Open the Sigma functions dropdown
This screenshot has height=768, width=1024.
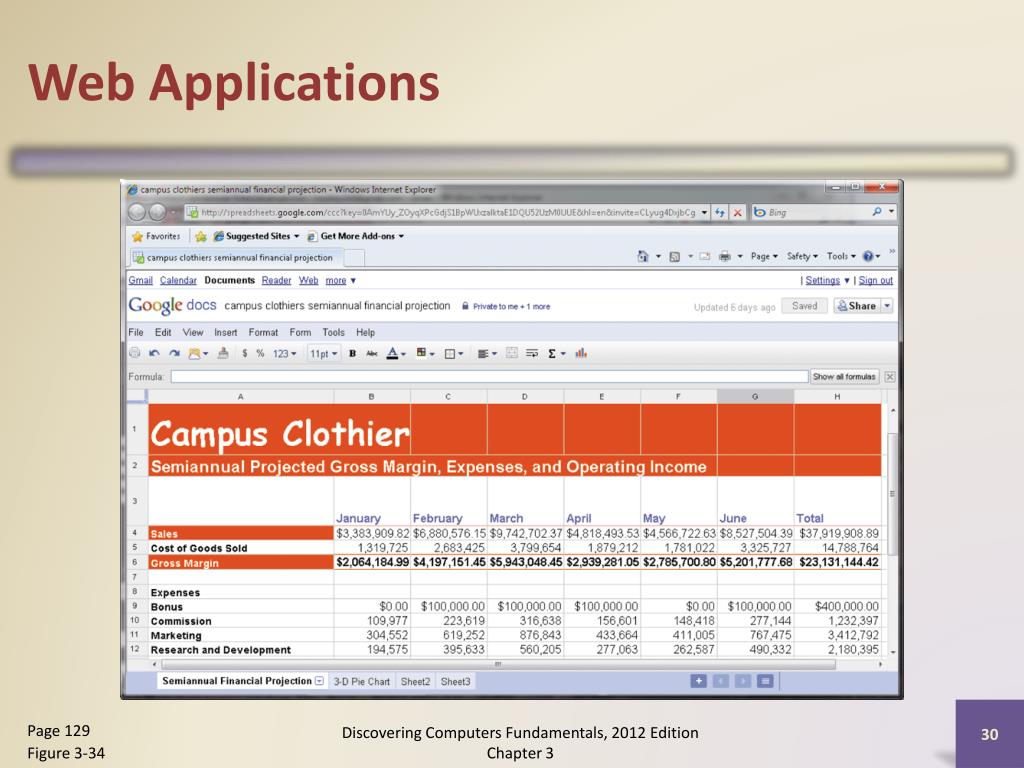(556, 353)
